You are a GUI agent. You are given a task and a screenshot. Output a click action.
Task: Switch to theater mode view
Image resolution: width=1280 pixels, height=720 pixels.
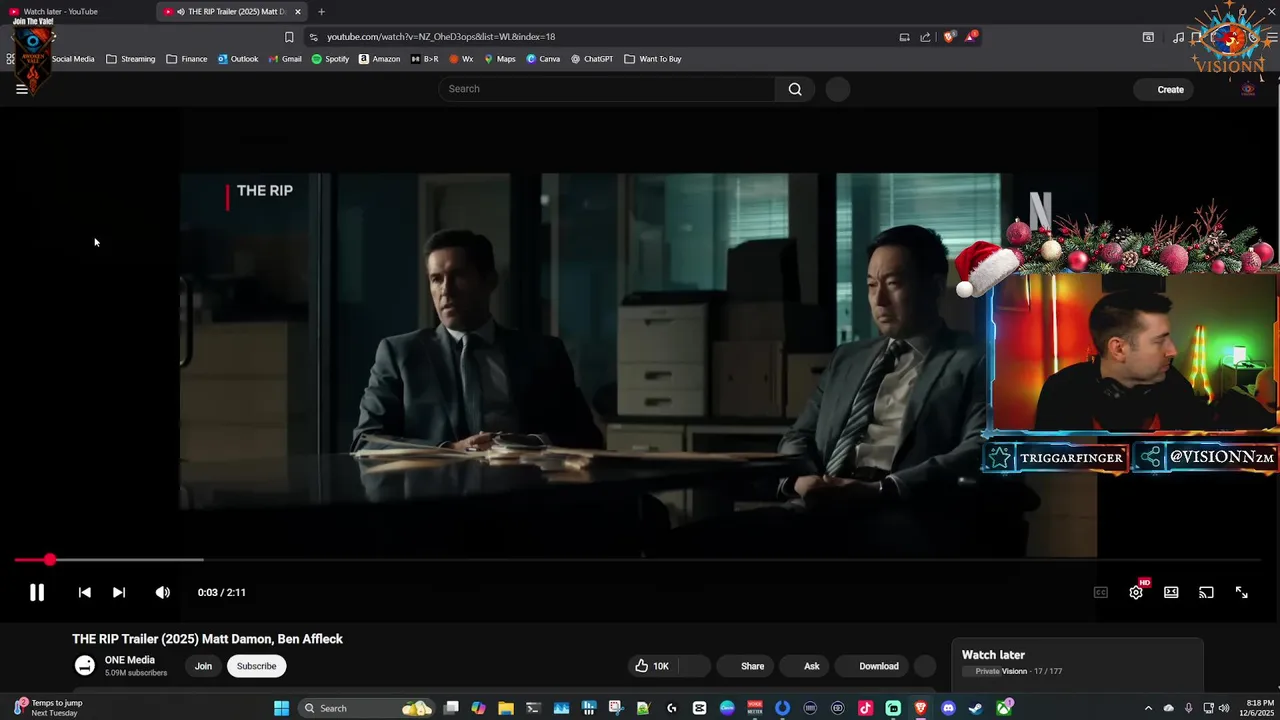pos(1171,592)
